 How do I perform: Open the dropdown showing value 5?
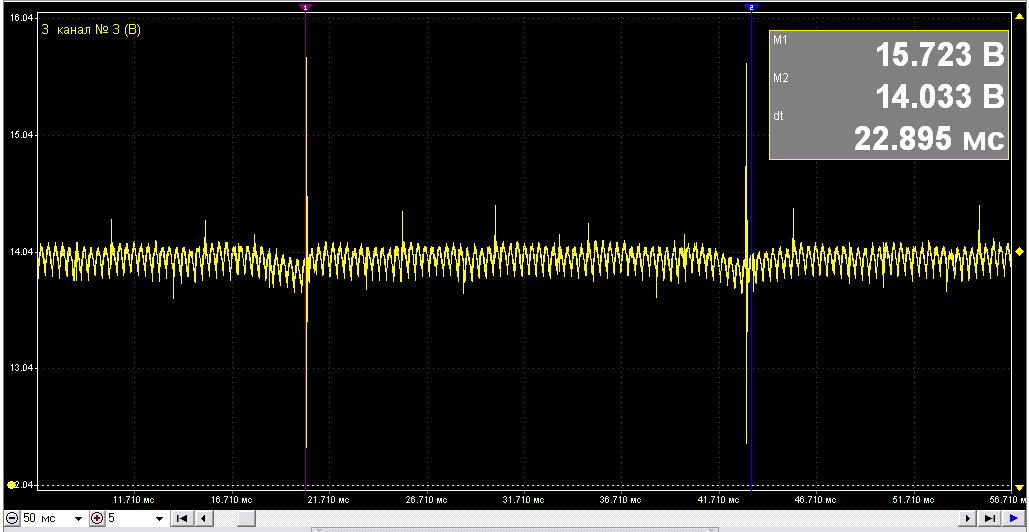[159, 519]
